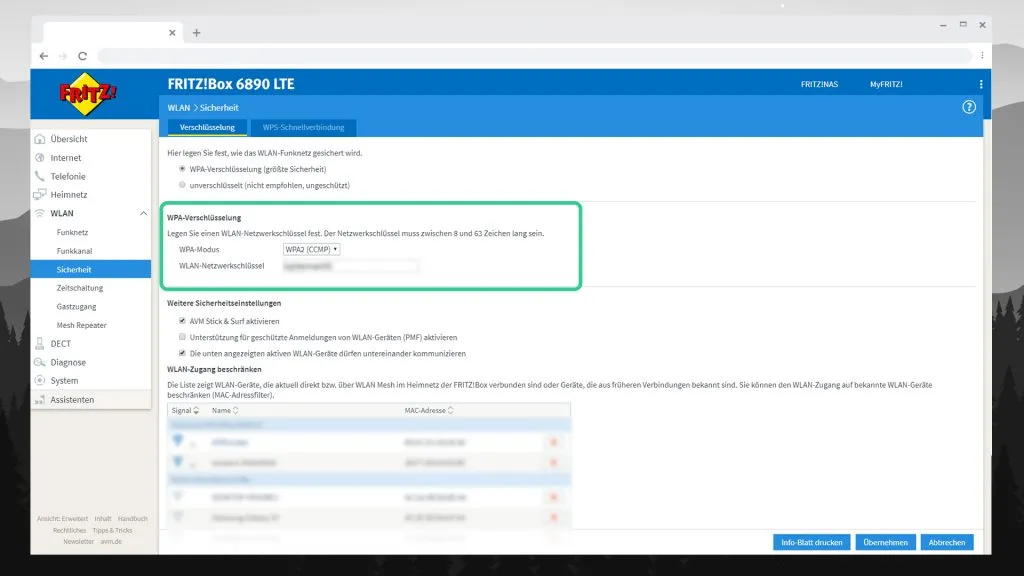Open Funkkanal in the sidebar
Screen dimensions: 1024x576
[74, 251]
